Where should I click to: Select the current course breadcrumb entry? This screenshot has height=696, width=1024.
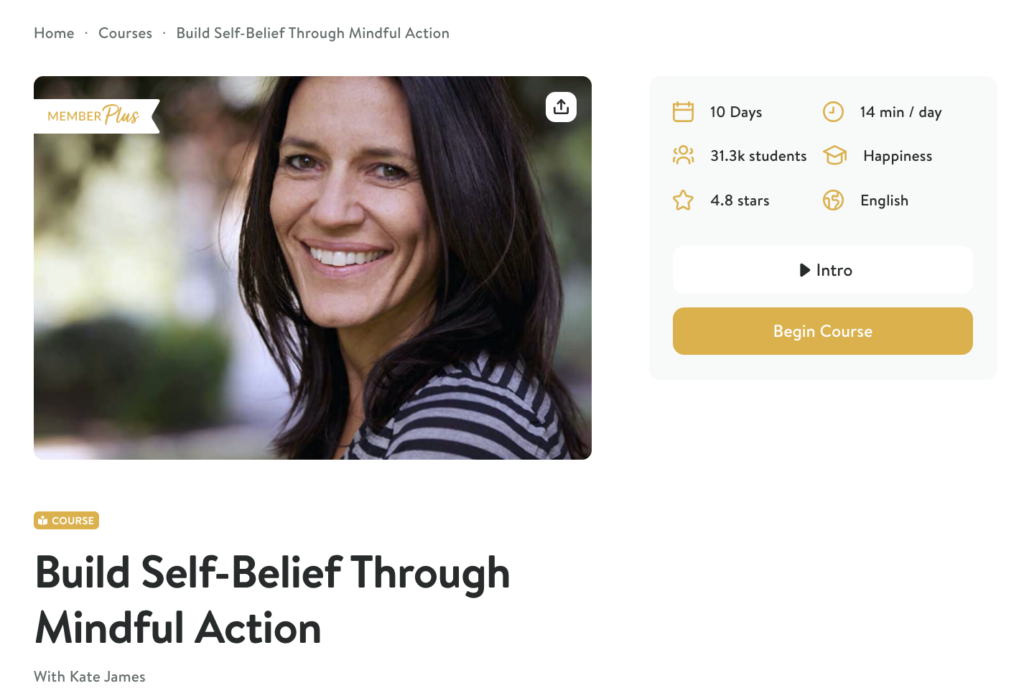(x=313, y=33)
